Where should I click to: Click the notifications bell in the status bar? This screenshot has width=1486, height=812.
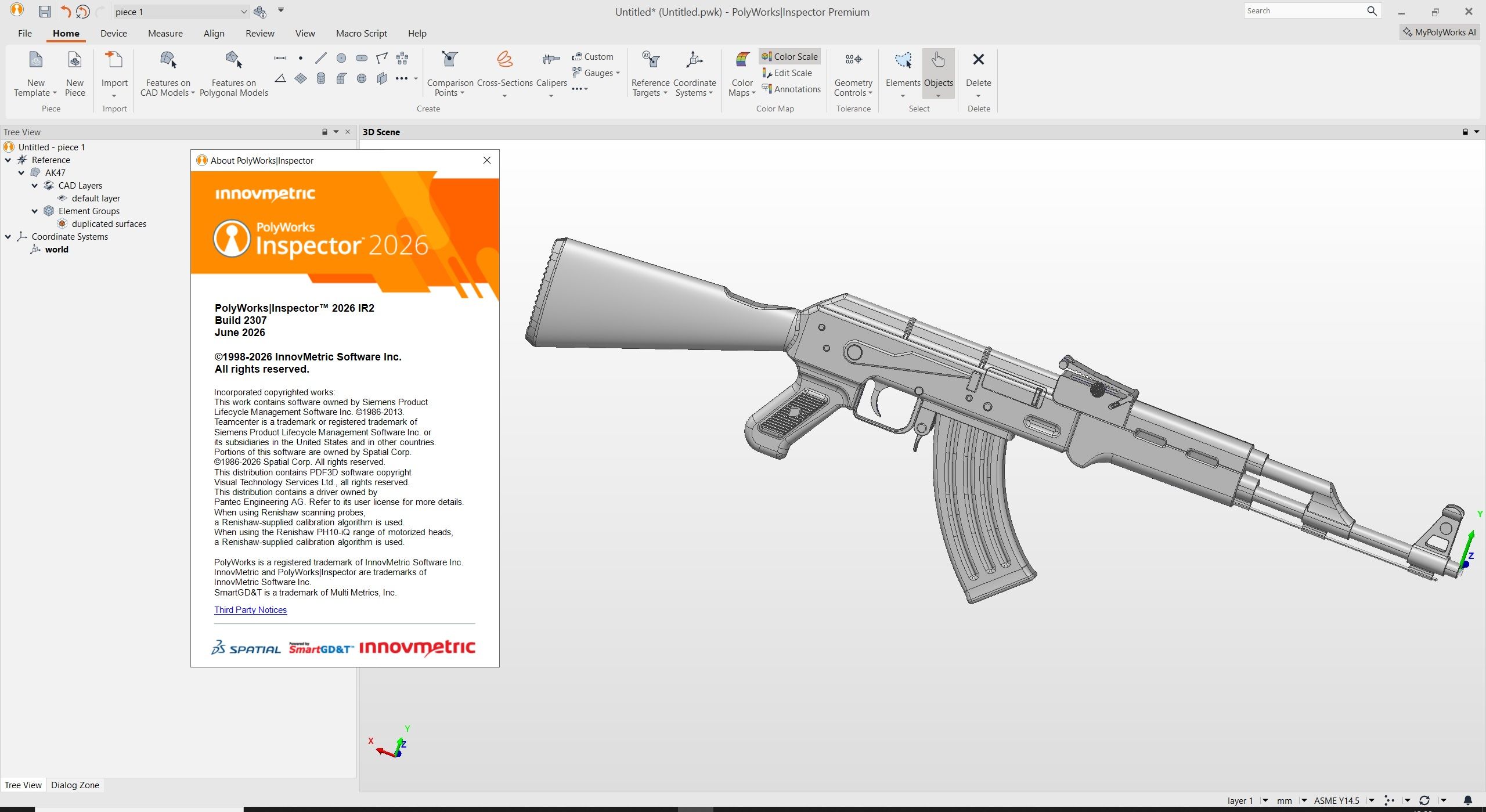1468,800
